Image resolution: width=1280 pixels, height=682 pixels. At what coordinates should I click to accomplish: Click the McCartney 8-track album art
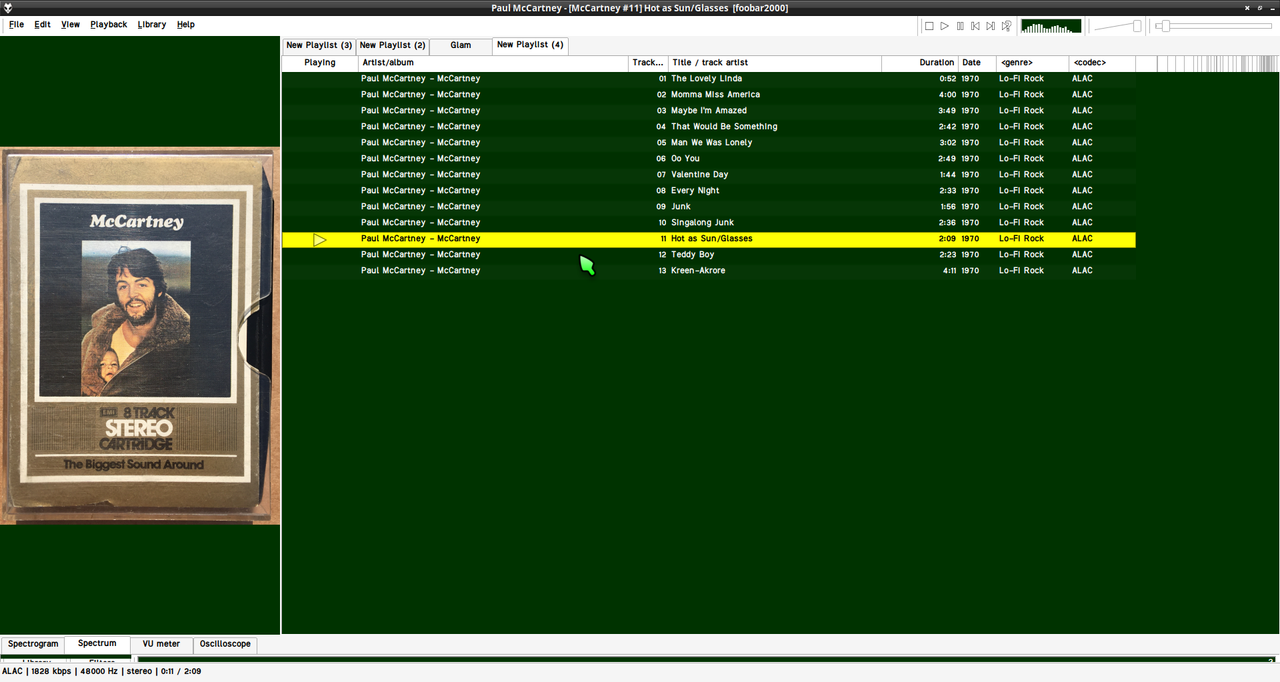tap(140, 336)
